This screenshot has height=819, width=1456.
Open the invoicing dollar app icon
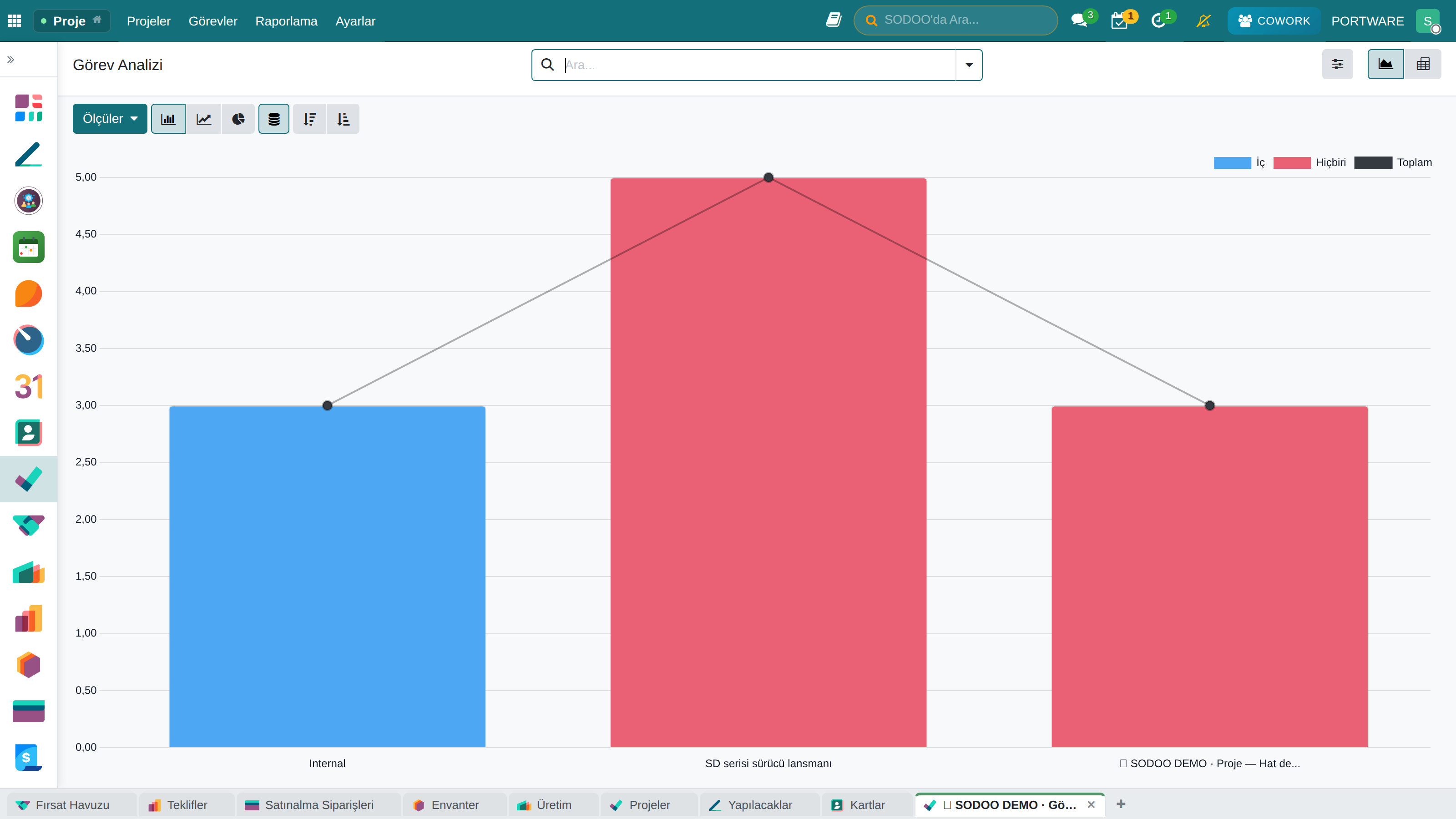(29, 758)
